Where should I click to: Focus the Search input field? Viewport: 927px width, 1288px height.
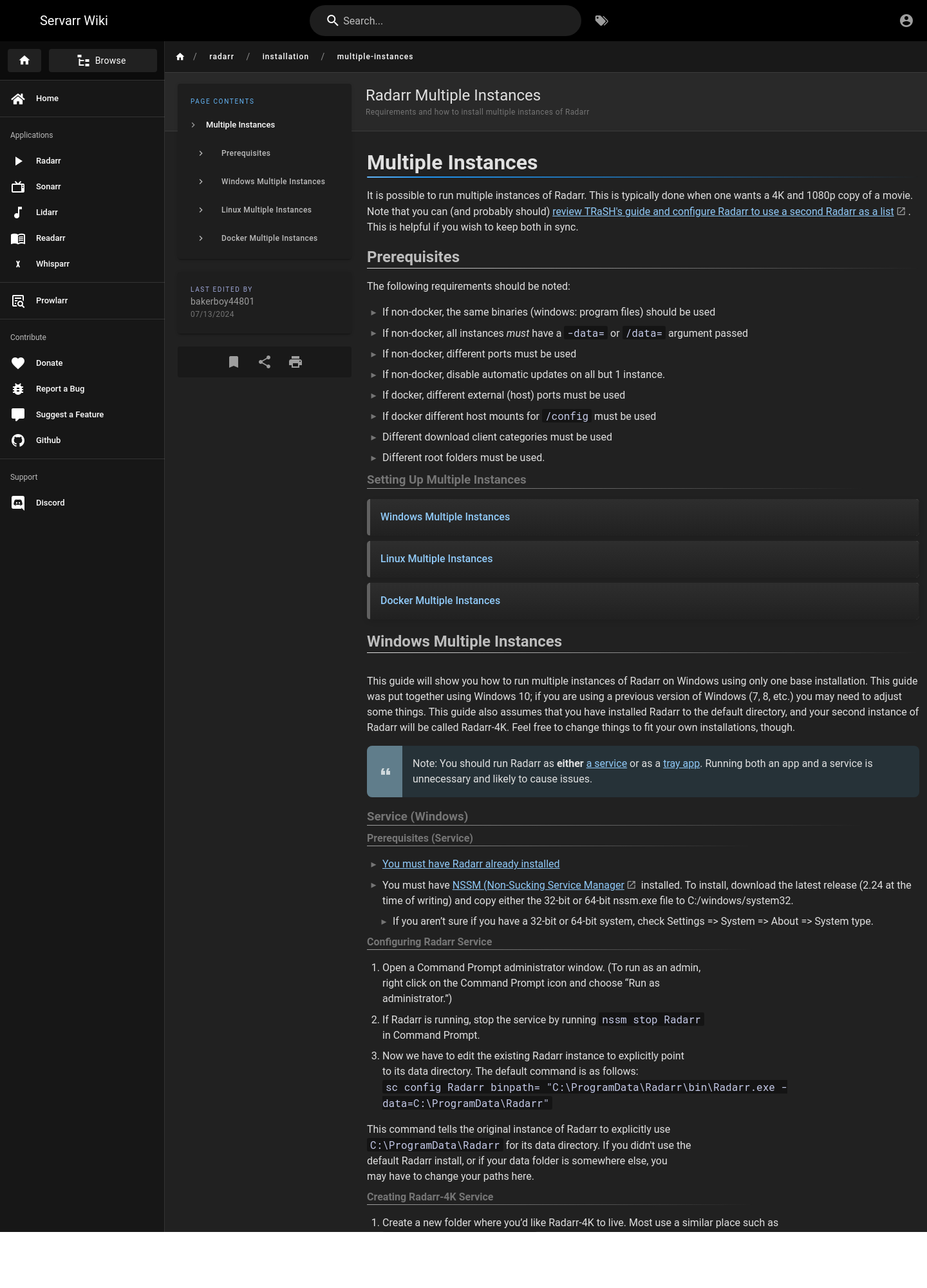pyautogui.click(x=445, y=21)
